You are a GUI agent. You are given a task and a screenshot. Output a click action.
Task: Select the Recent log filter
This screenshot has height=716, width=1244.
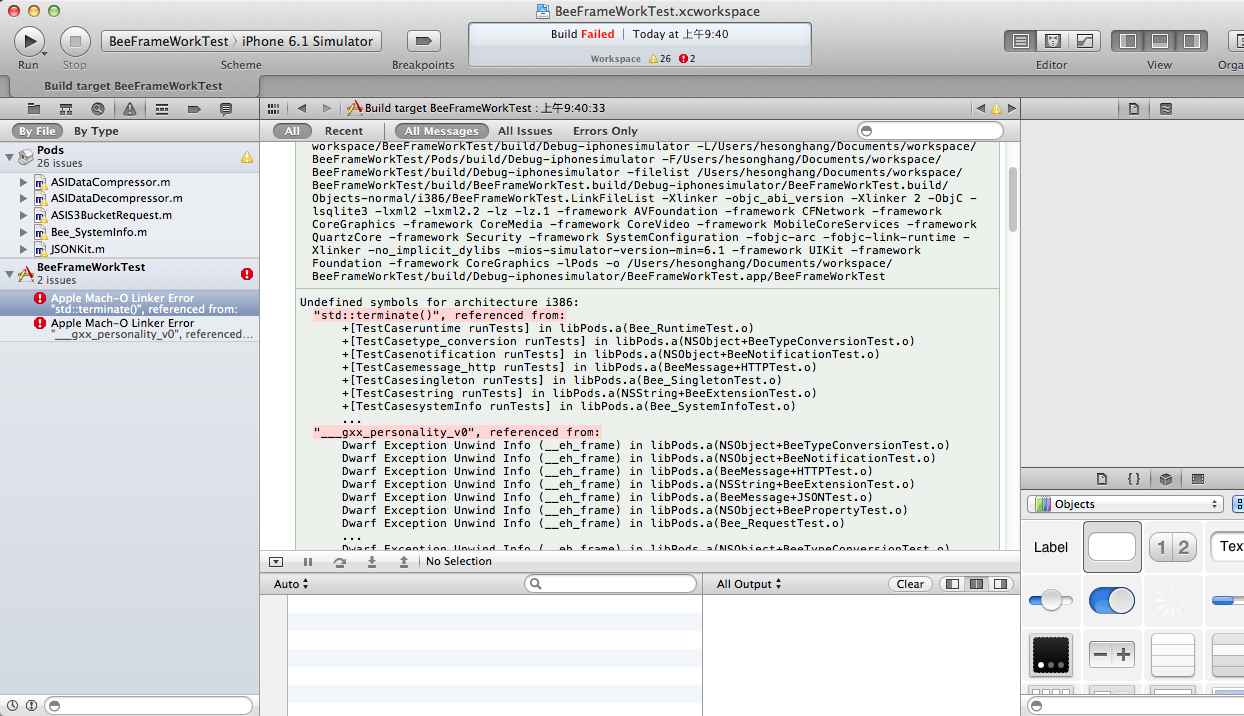(x=344, y=131)
